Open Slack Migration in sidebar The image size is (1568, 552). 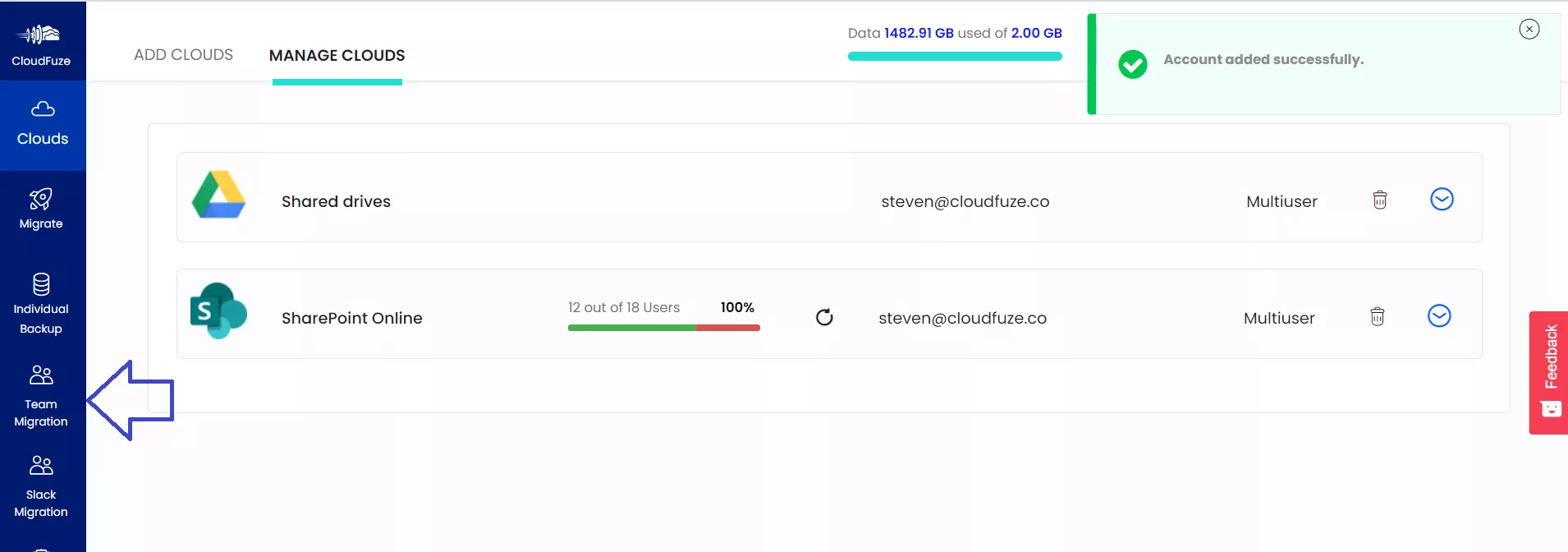pos(41,487)
